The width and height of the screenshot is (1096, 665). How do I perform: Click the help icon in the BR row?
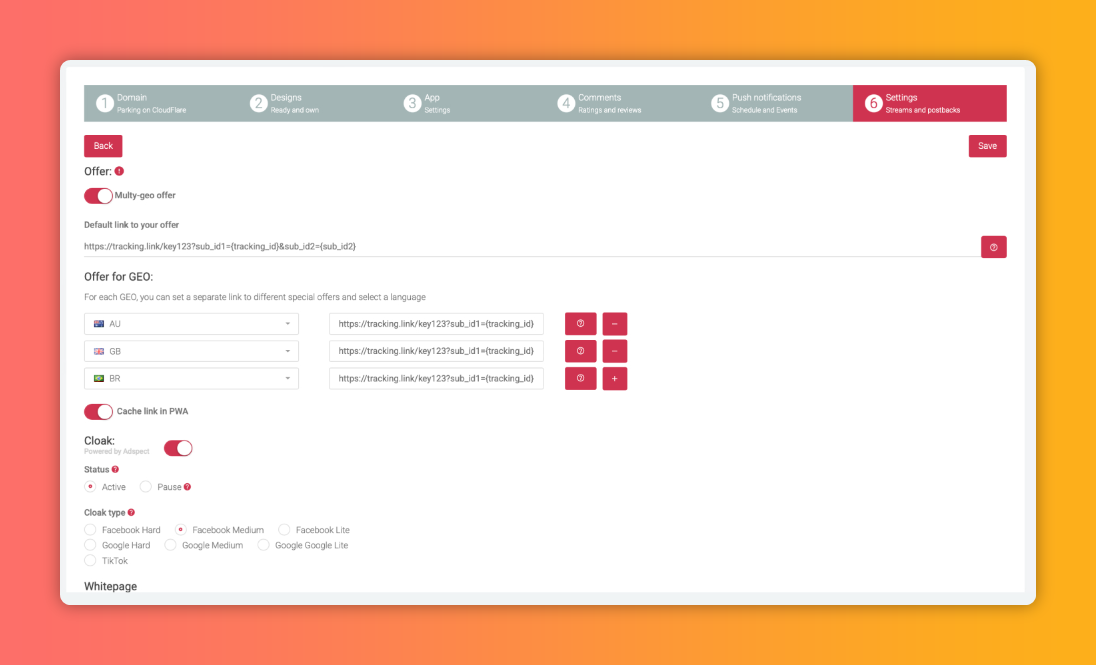point(580,379)
